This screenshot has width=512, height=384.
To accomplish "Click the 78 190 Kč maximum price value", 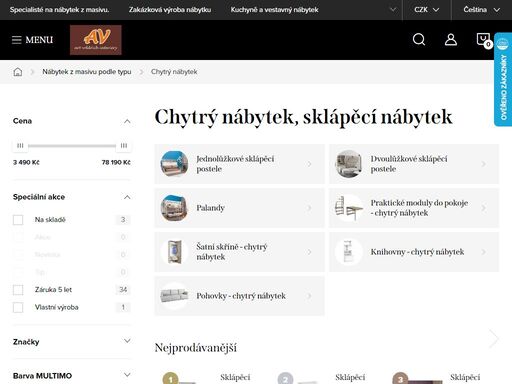I will pyautogui.click(x=116, y=162).
